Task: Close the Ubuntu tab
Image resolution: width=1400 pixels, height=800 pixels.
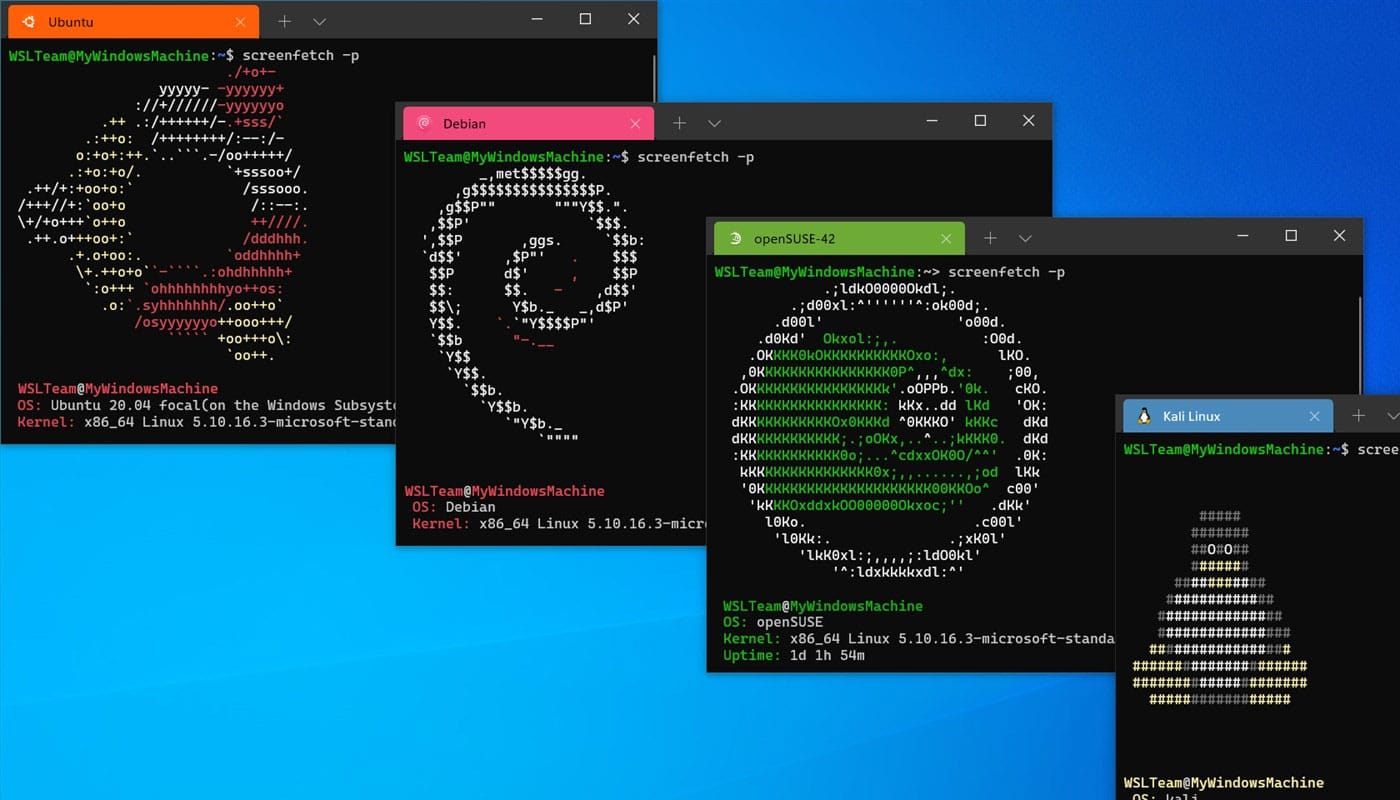Action: (x=241, y=21)
